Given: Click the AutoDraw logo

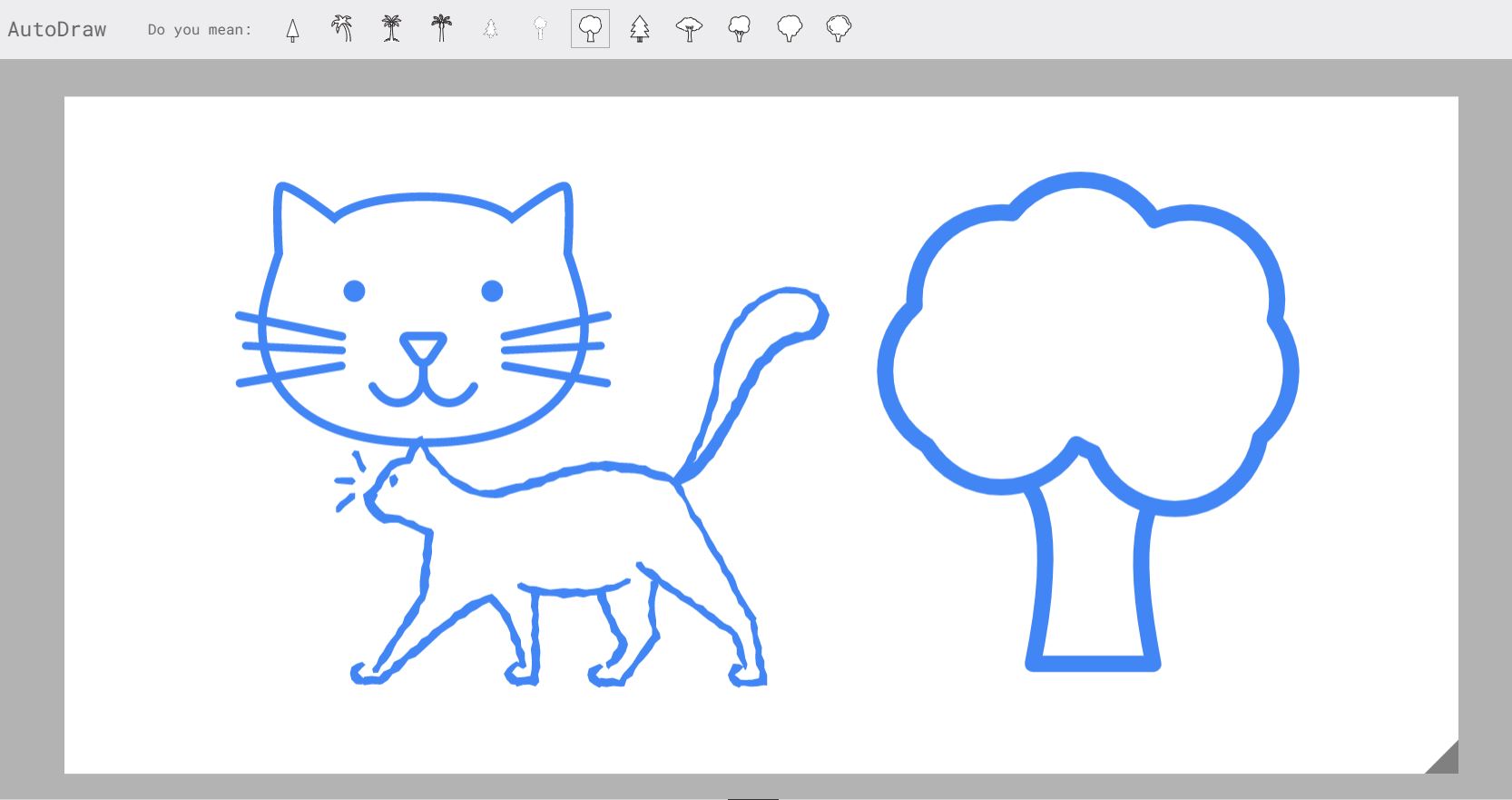Looking at the screenshot, I should pos(57,29).
